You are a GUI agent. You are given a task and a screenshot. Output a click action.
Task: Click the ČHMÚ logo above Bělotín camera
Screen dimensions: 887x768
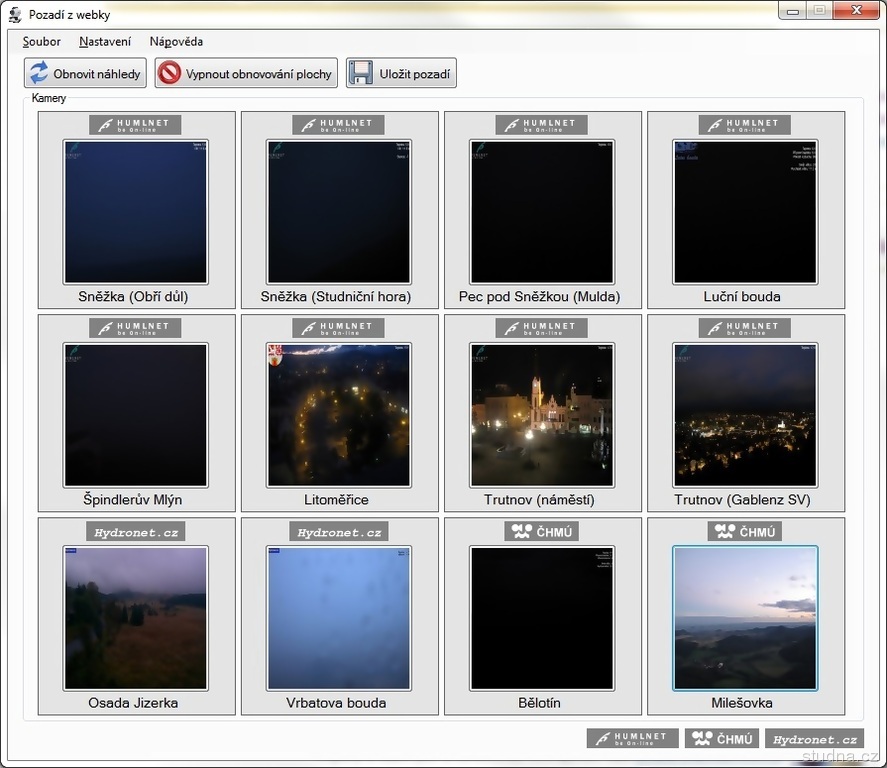(x=542, y=532)
